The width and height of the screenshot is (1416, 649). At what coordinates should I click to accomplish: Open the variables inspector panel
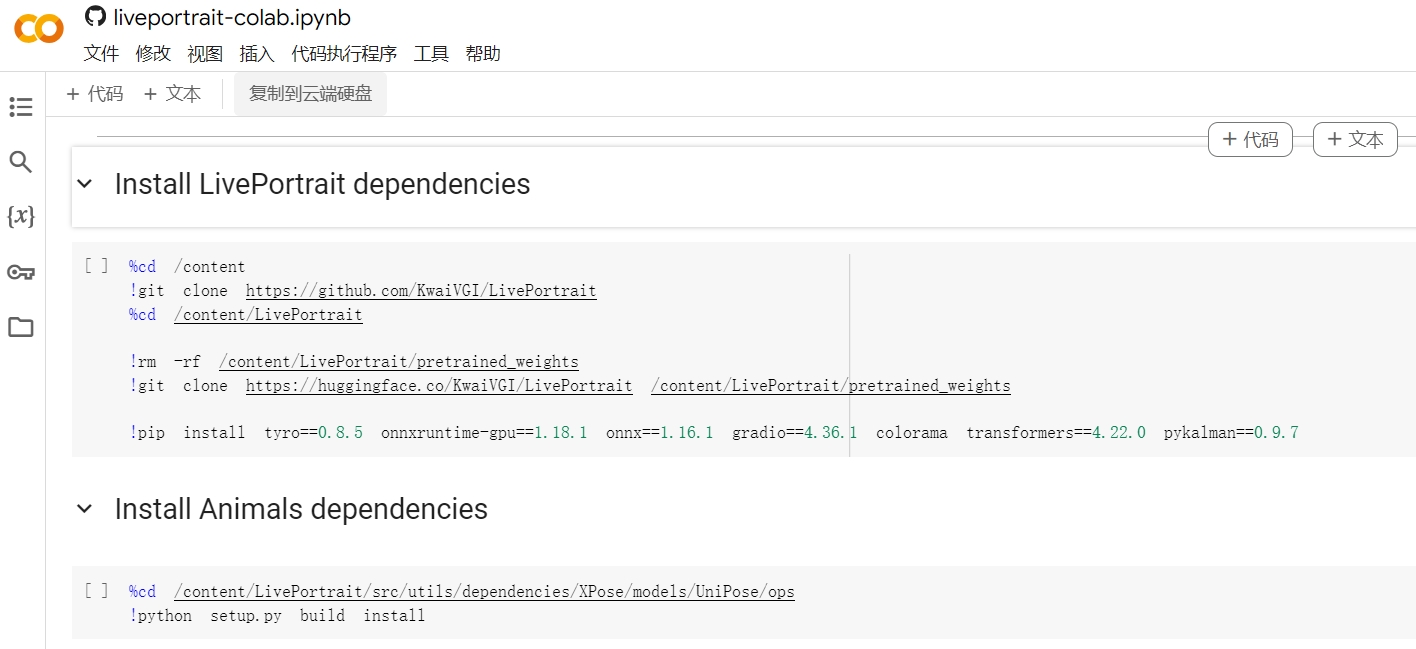pyautogui.click(x=21, y=216)
